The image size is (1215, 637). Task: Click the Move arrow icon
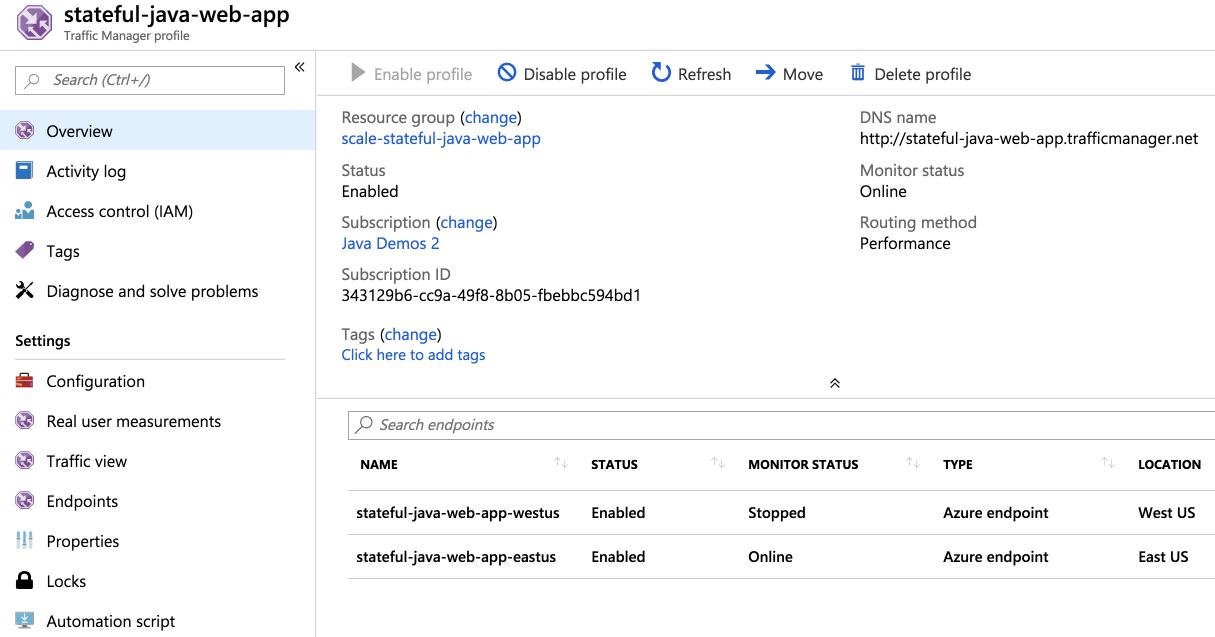click(x=765, y=73)
